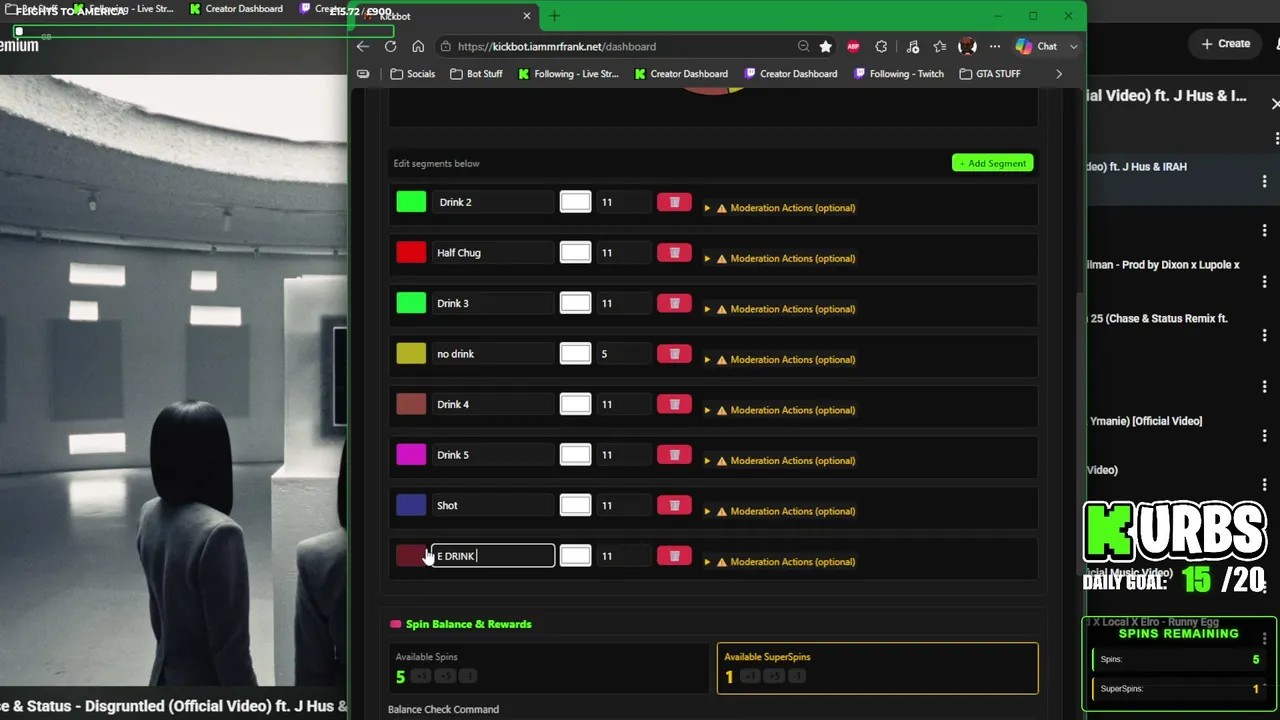Screen dimensions: 1280x720
Task: Subtract 1 from Available SuperSpins
Action: 796,676
